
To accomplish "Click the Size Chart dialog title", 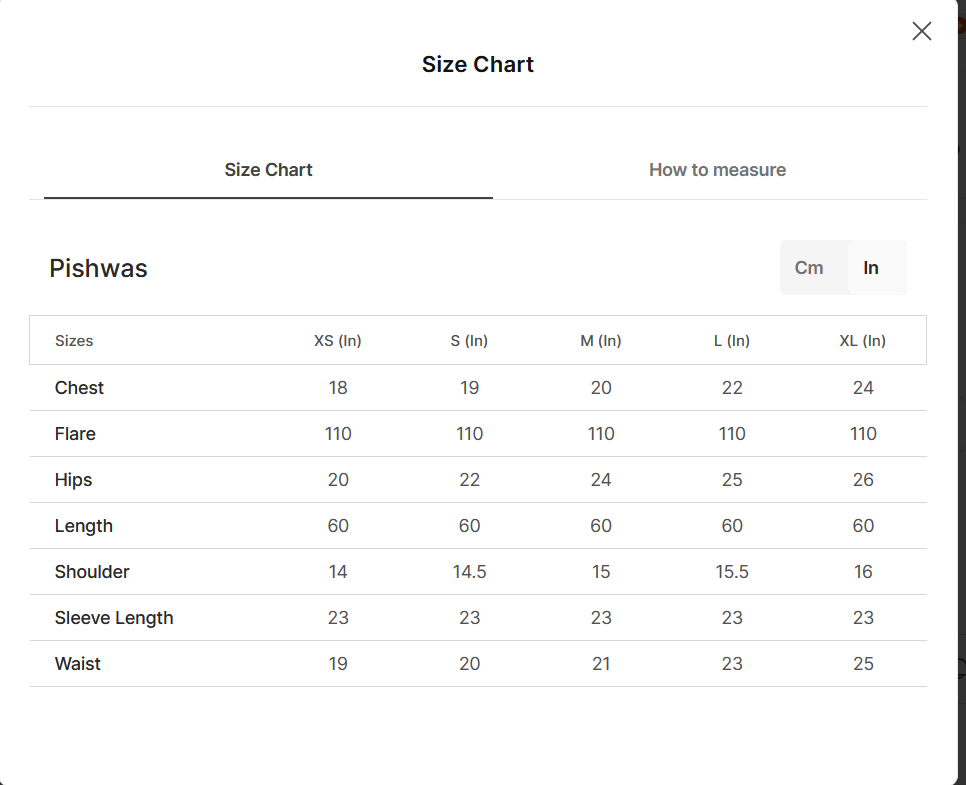I will 477,65.
